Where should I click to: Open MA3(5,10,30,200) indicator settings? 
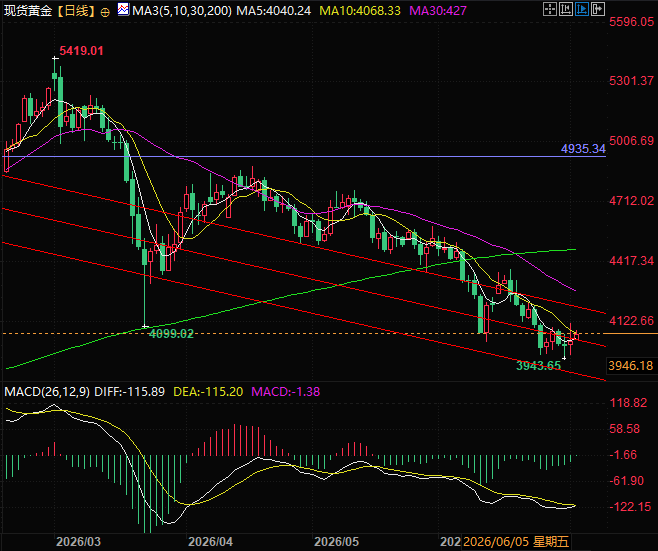click(x=182, y=10)
